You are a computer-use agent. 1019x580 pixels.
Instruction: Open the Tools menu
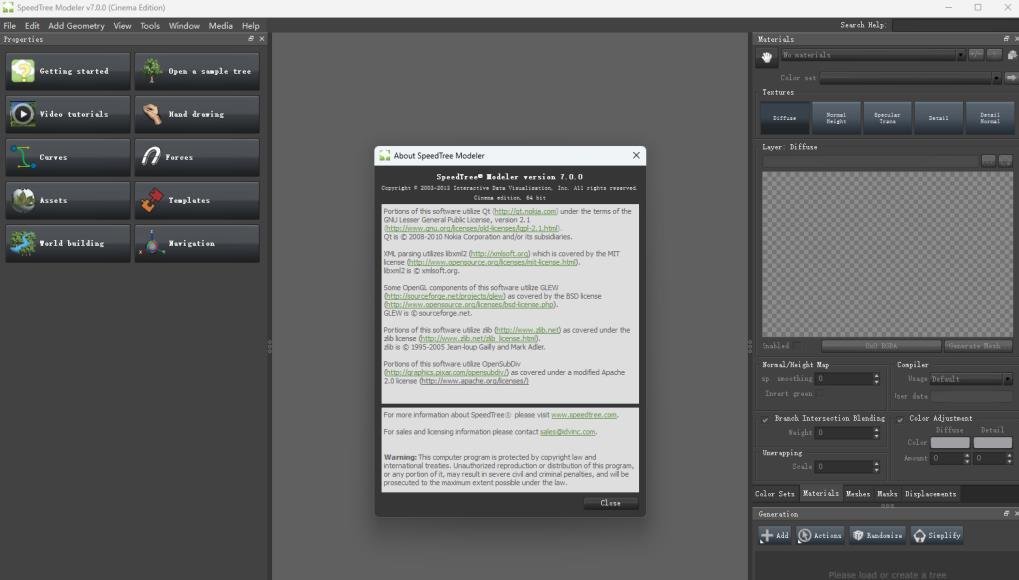pos(149,26)
